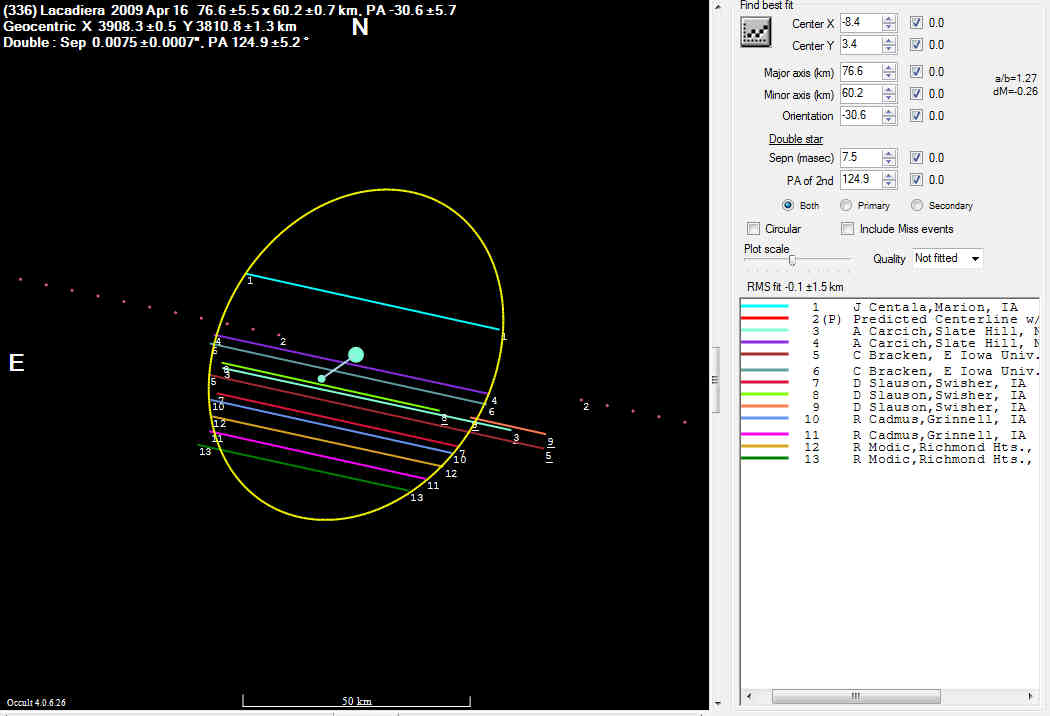The image size is (1050, 716).
Task: Decrease Major axis with the down arrow
Action: [889, 76]
